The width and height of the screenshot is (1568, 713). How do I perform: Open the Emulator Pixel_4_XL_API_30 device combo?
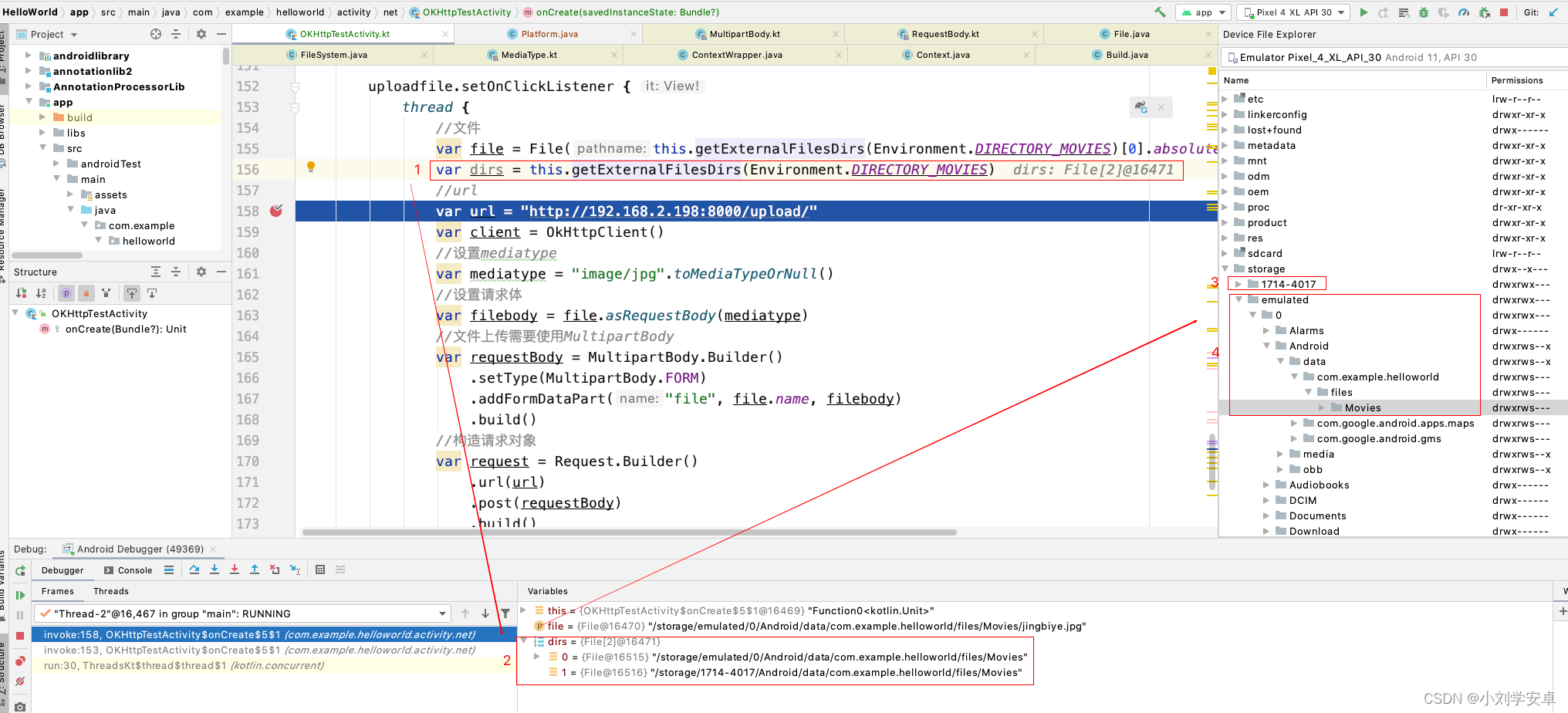(x=1393, y=57)
